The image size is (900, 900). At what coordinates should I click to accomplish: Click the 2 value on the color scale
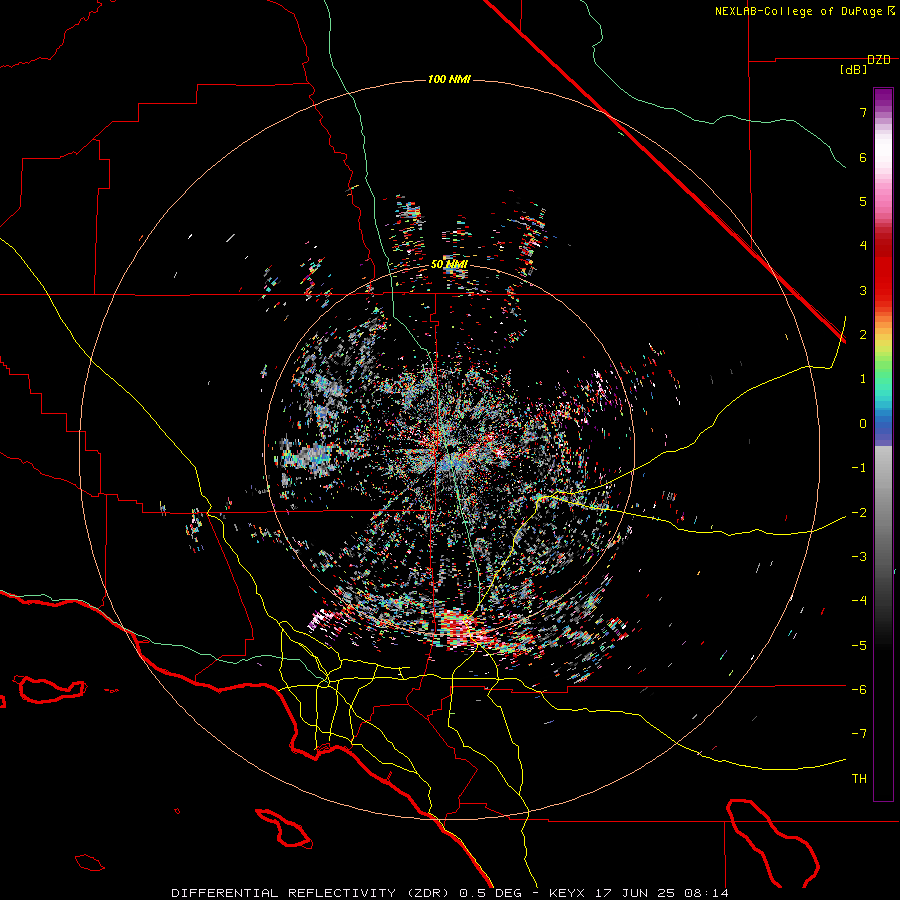863,335
